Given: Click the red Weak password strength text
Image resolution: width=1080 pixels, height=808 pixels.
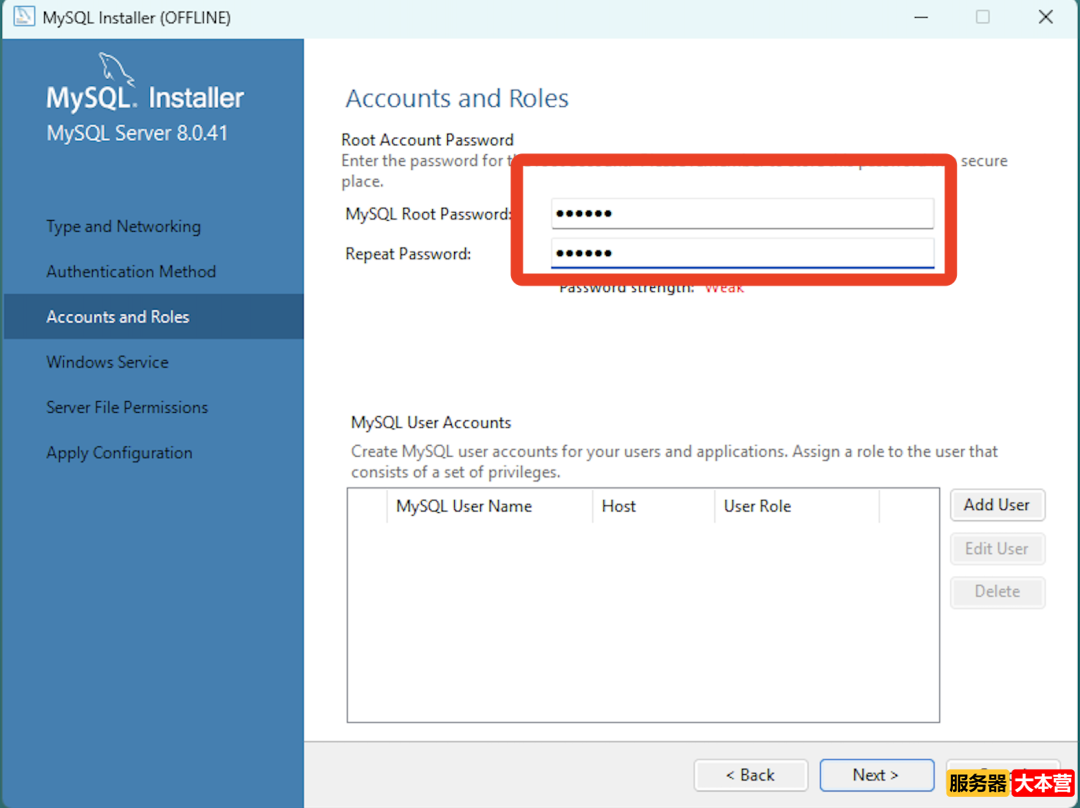Looking at the screenshot, I should 725,289.
